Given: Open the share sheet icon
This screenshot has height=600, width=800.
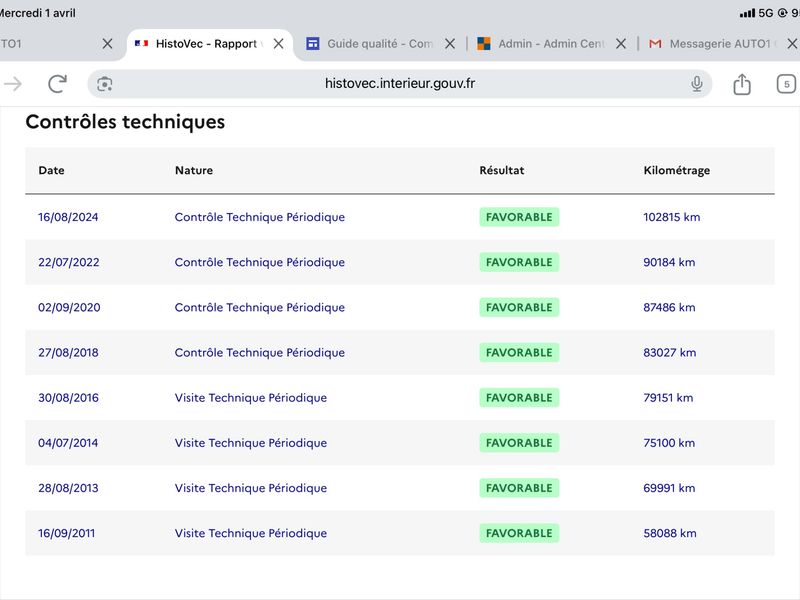Looking at the screenshot, I should (742, 84).
